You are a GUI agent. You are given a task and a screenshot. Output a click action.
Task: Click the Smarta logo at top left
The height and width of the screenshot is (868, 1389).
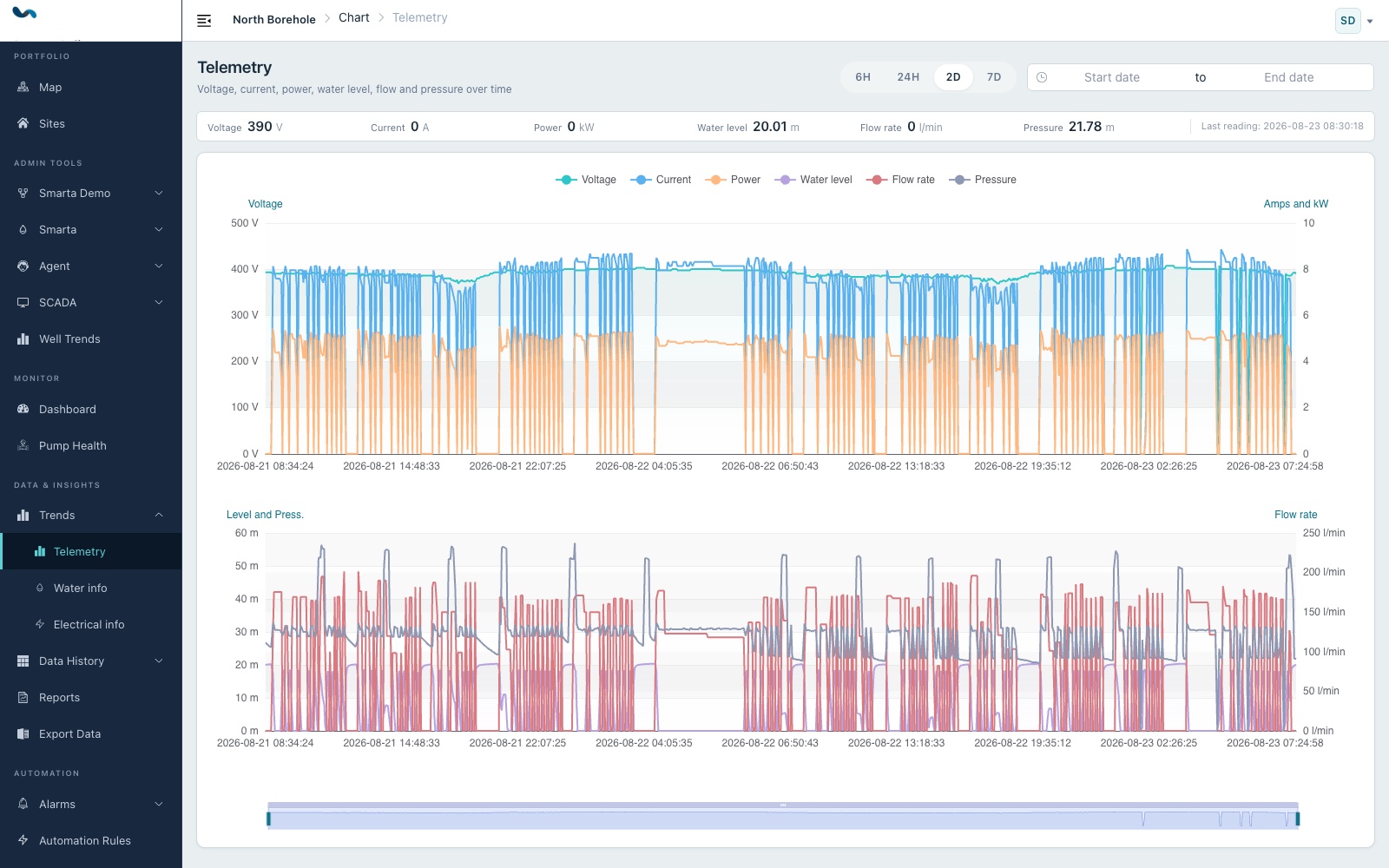click(24, 13)
